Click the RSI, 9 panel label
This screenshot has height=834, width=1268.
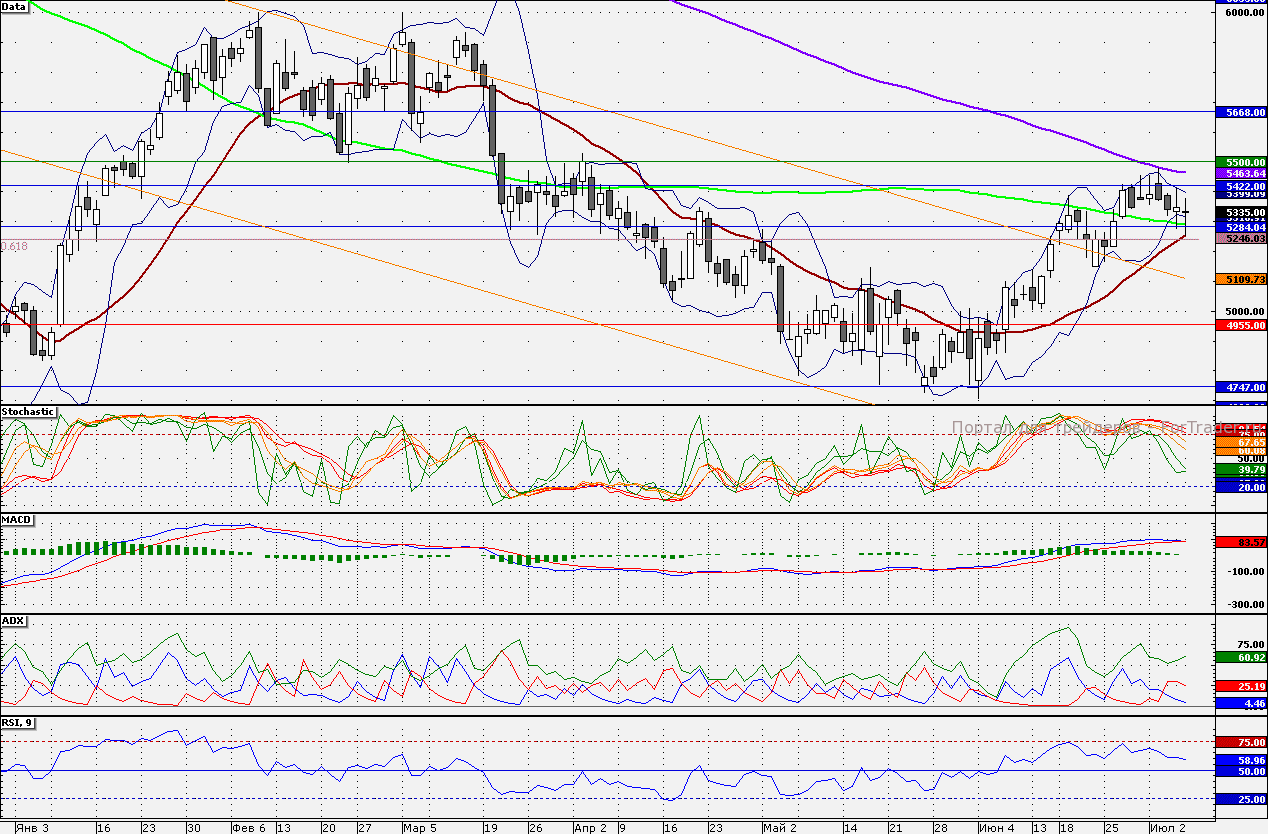[20, 723]
